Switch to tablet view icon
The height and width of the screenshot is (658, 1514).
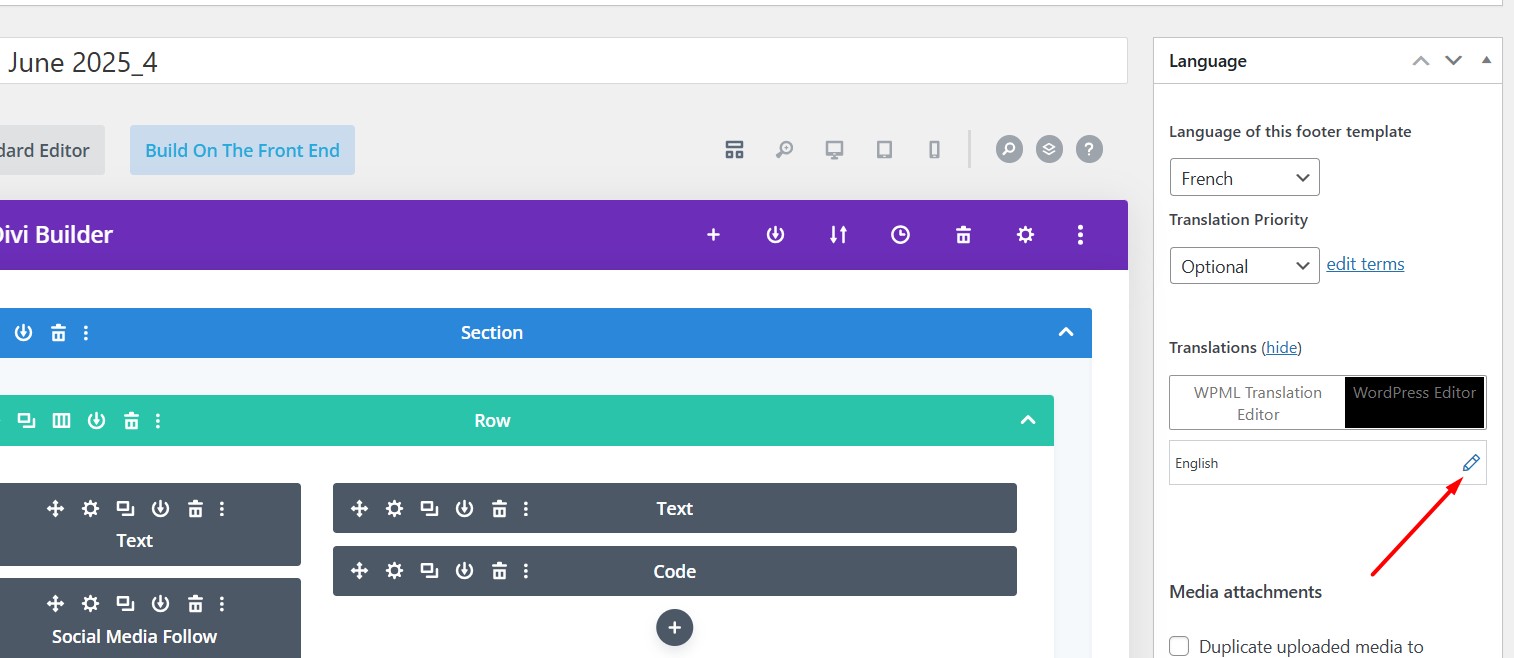click(x=884, y=150)
